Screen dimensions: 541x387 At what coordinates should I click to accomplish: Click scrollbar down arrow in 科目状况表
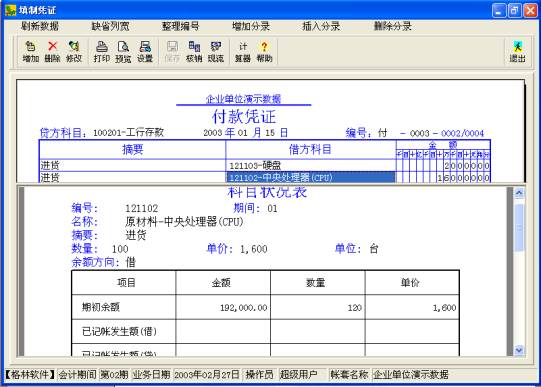pos(519,350)
